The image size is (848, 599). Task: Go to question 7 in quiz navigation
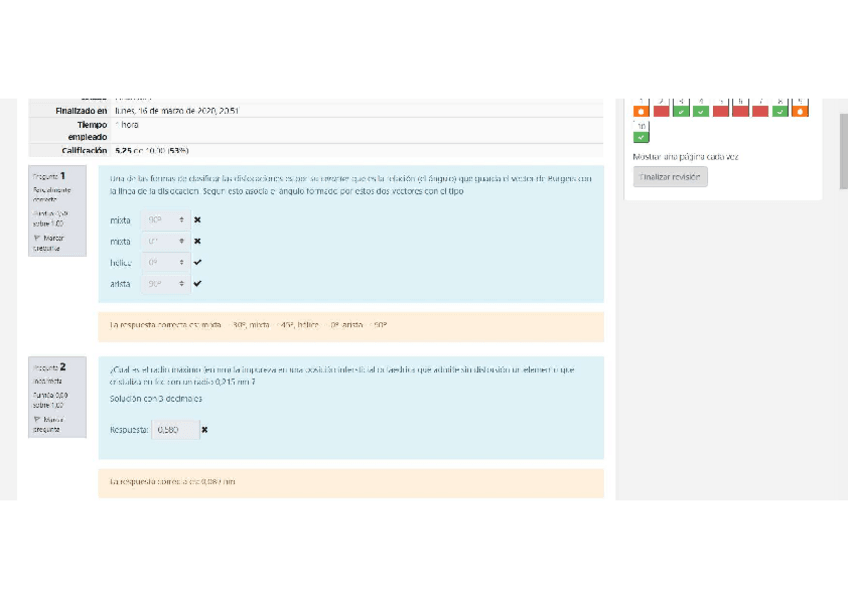(760, 107)
